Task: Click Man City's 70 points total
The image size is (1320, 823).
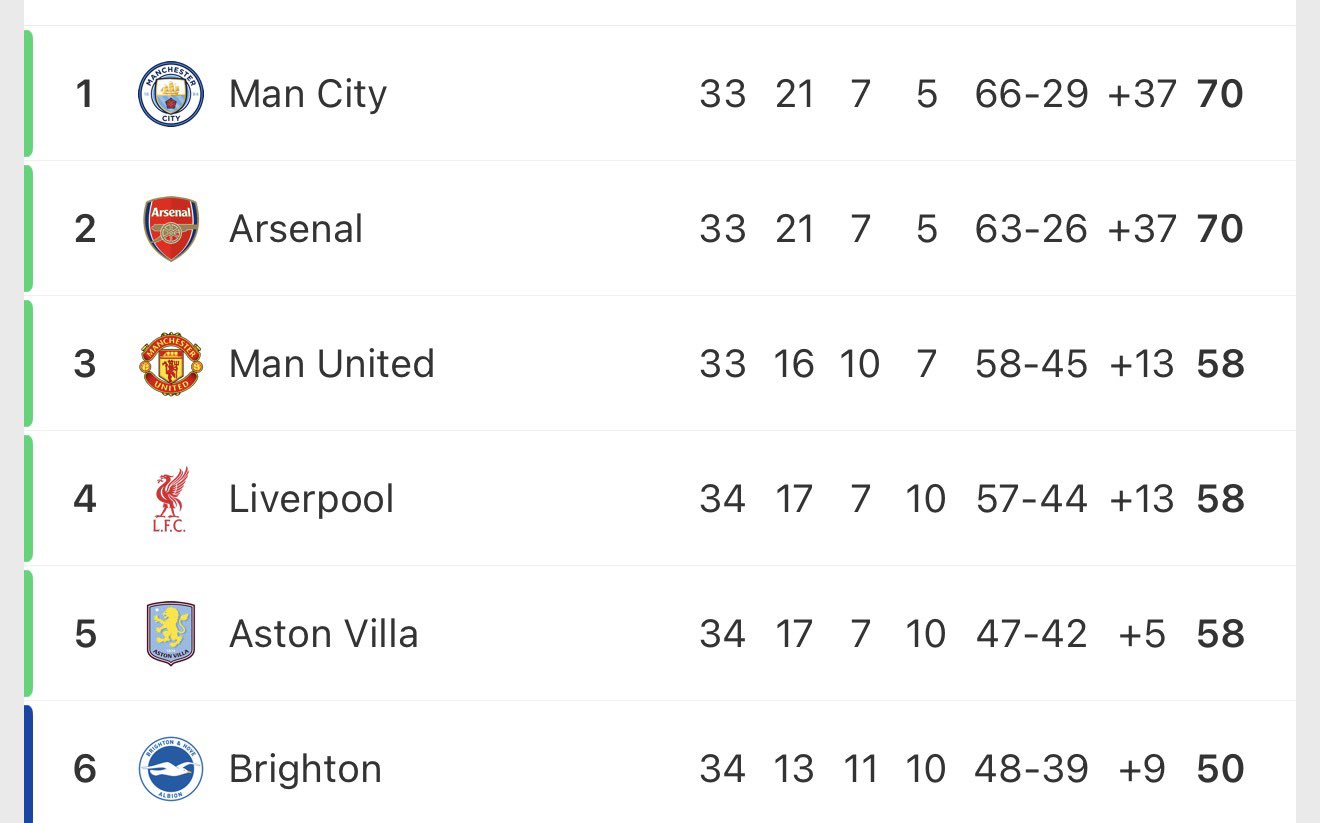Action: (1220, 94)
